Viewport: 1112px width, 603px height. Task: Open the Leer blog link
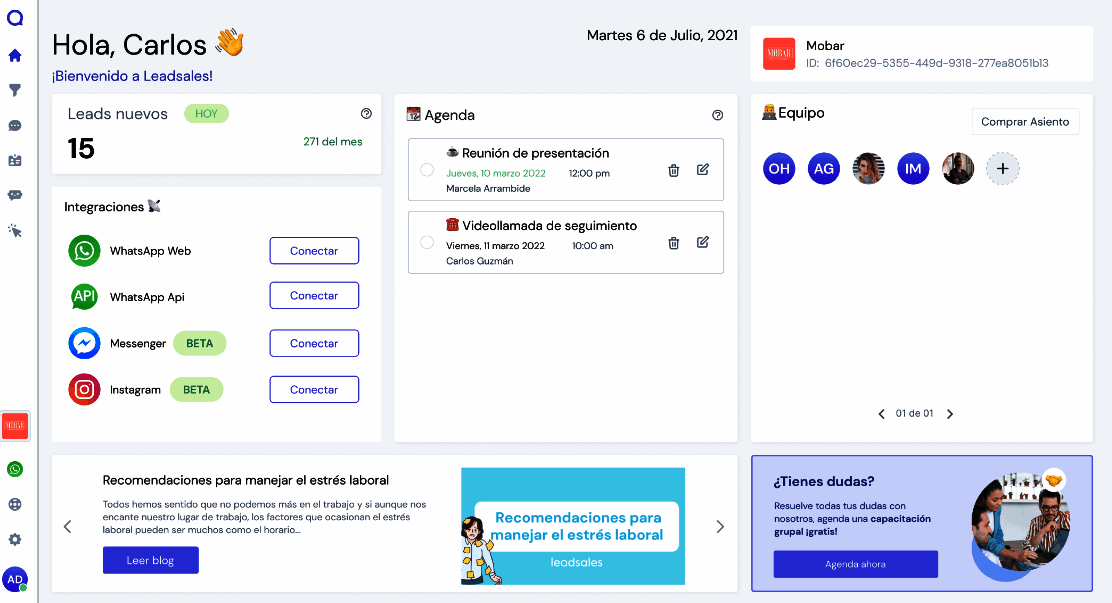(150, 560)
